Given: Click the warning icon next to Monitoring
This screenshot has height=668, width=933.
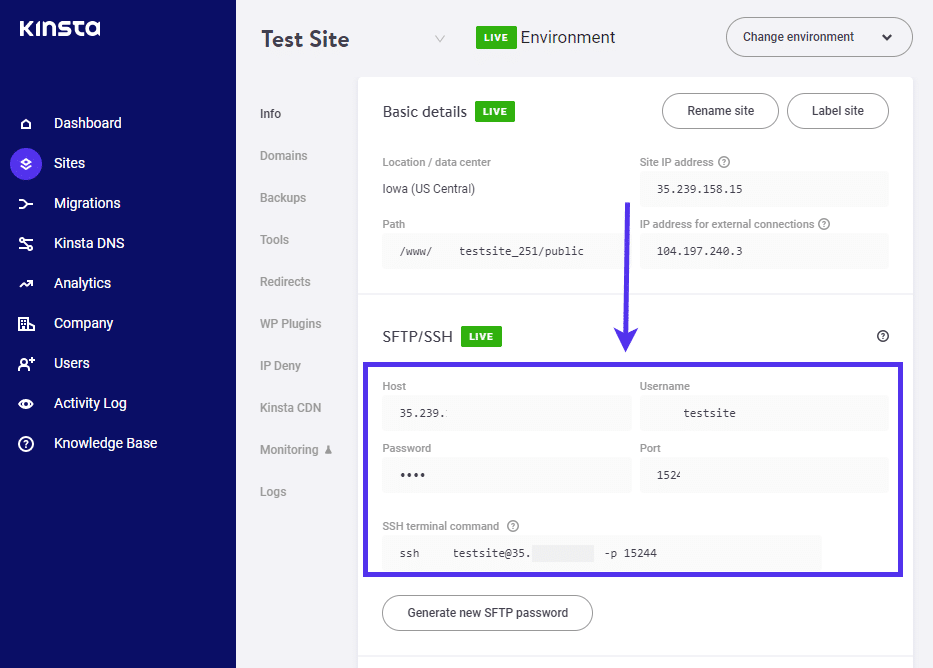Looking at the screenshot, I should click(330, 450).
